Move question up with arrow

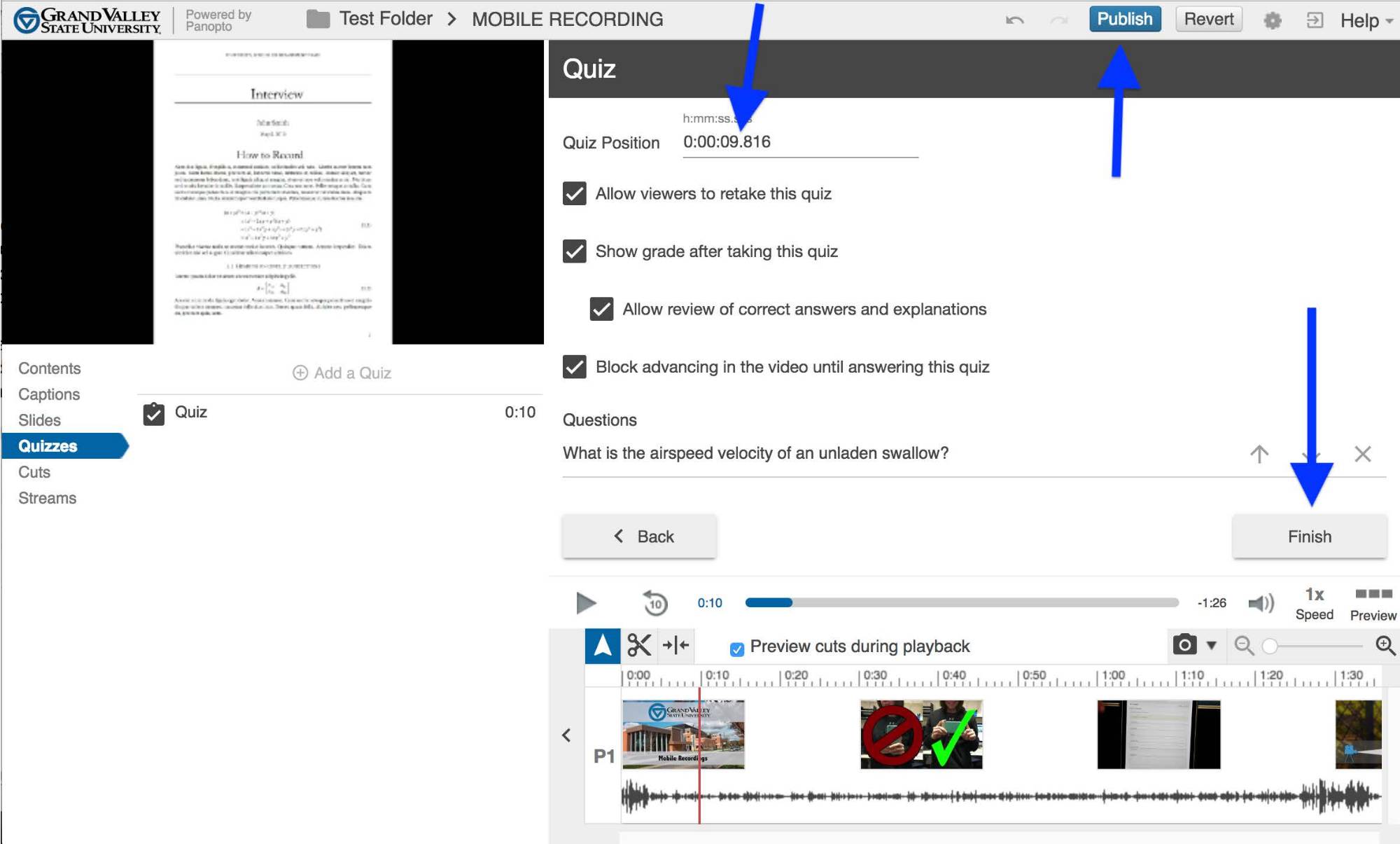[x=1259, y=454]
